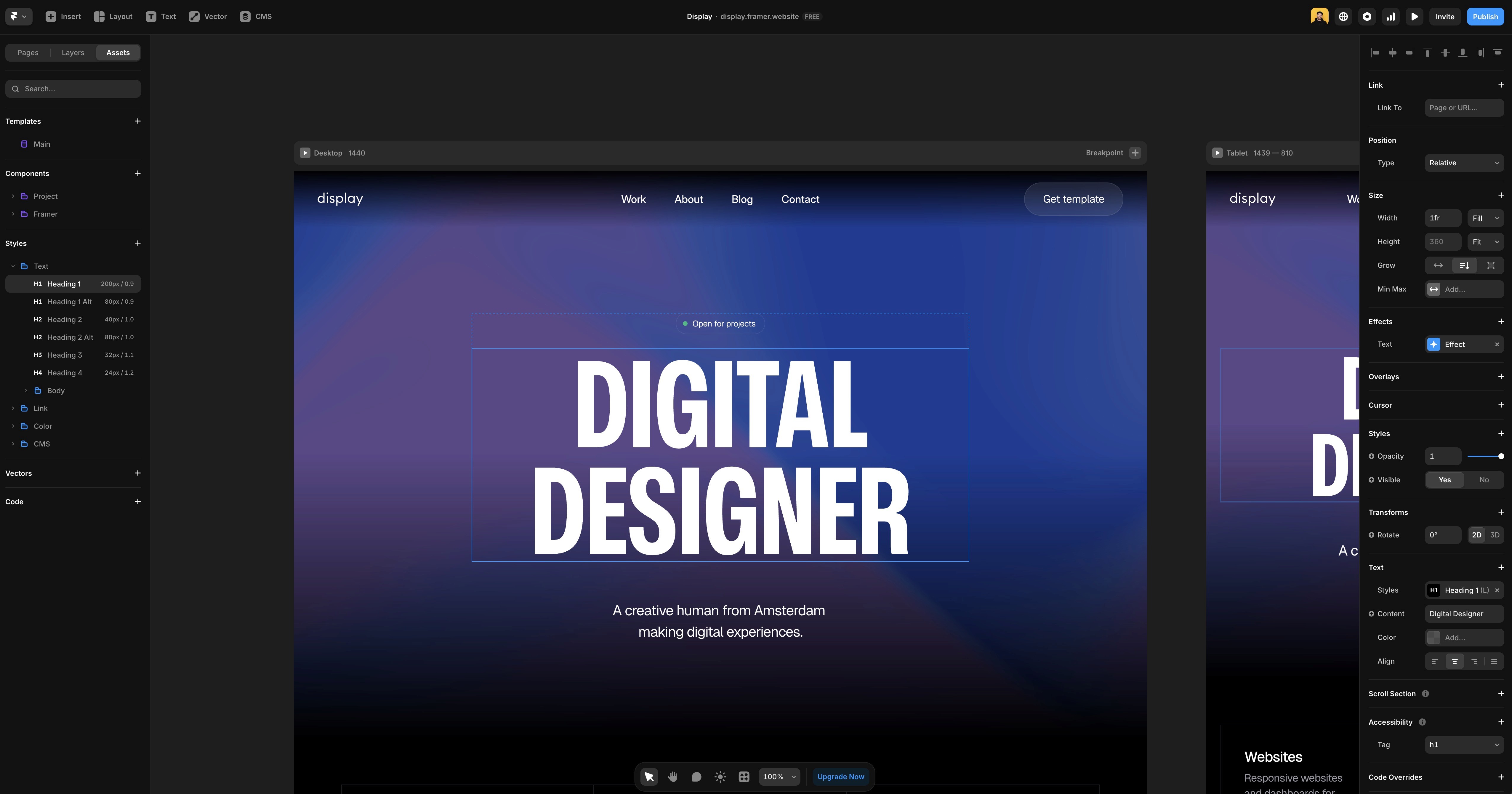Viewport: 1512px width, 794px height.
Task: Set Visible to No in the Styles section
Action: click(x=1484, y=479)
